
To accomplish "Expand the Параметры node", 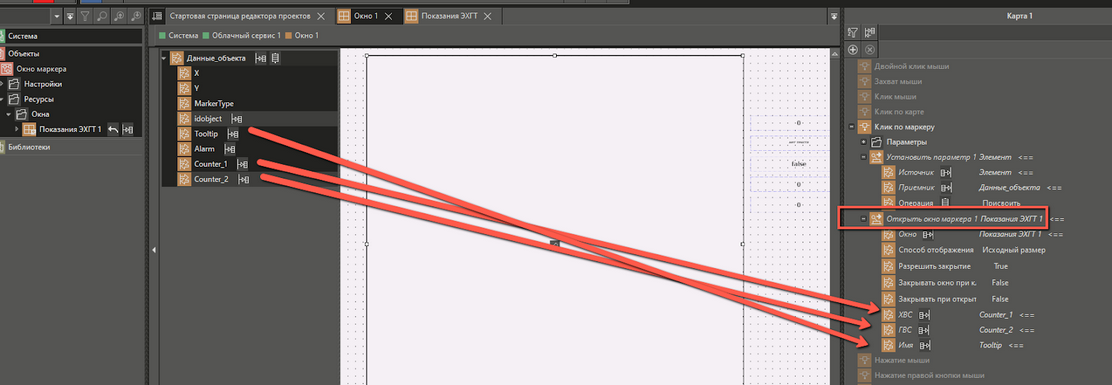I will click(x=863, y=142).
